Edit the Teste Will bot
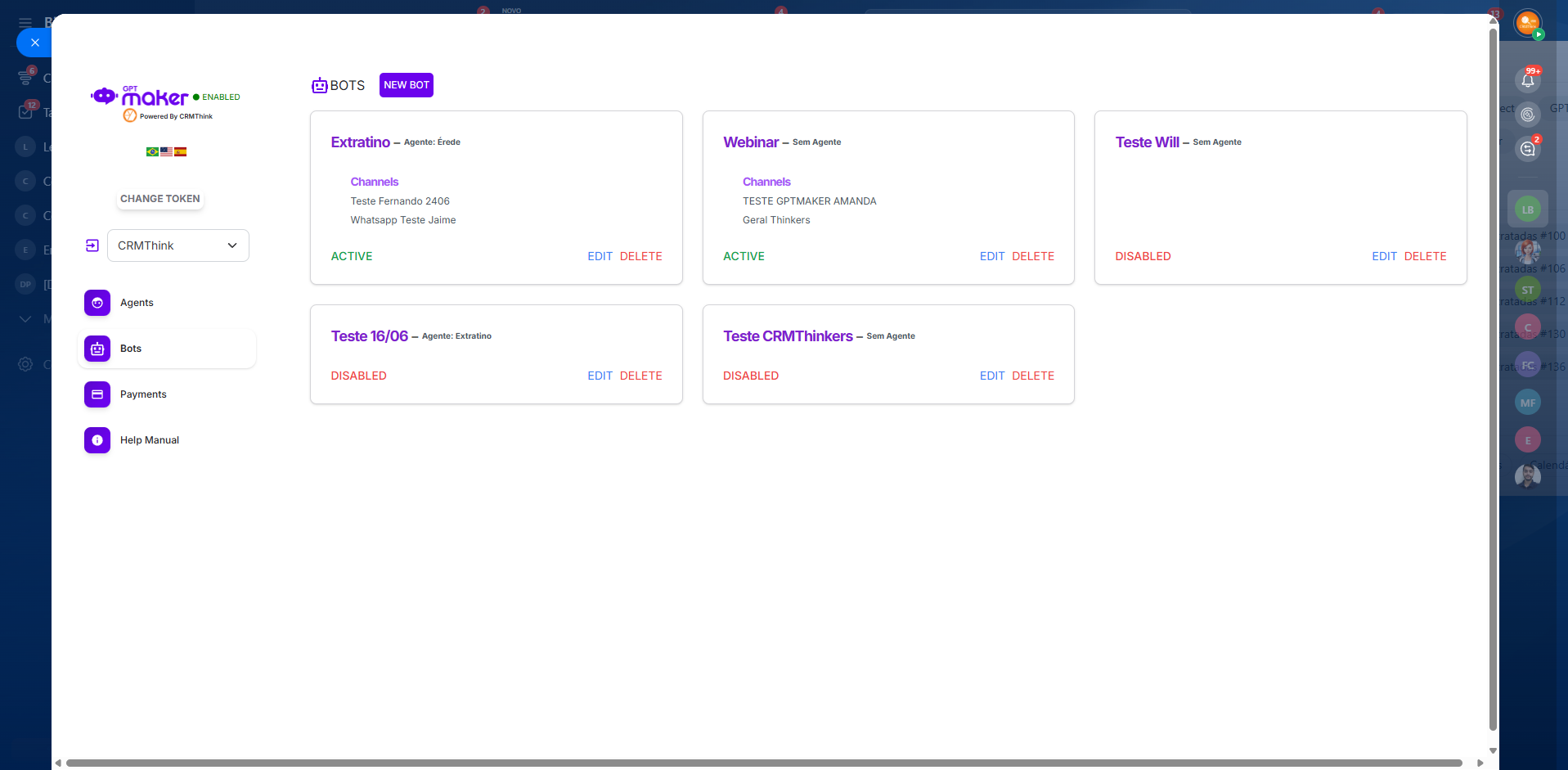This screenshot has height=770, width=1568. coord(1384,256)
